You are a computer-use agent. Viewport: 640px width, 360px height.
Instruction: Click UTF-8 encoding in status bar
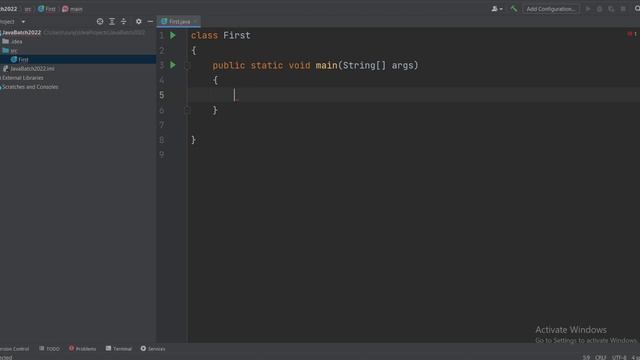click(x=619, y=357)
